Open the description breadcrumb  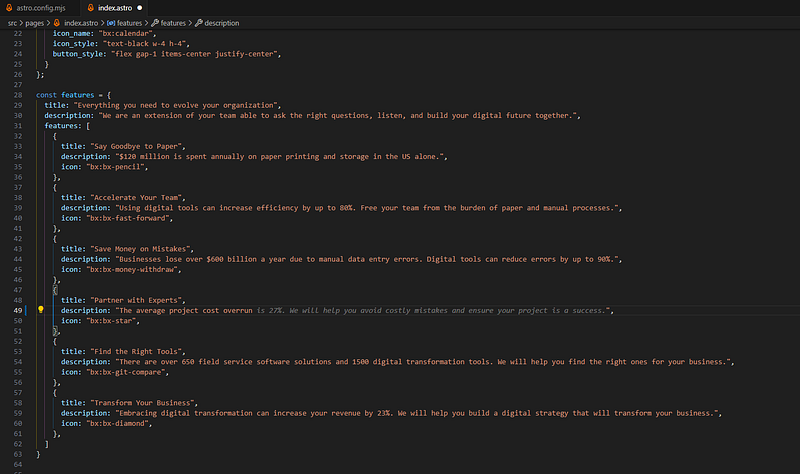(x=217, y=23)
